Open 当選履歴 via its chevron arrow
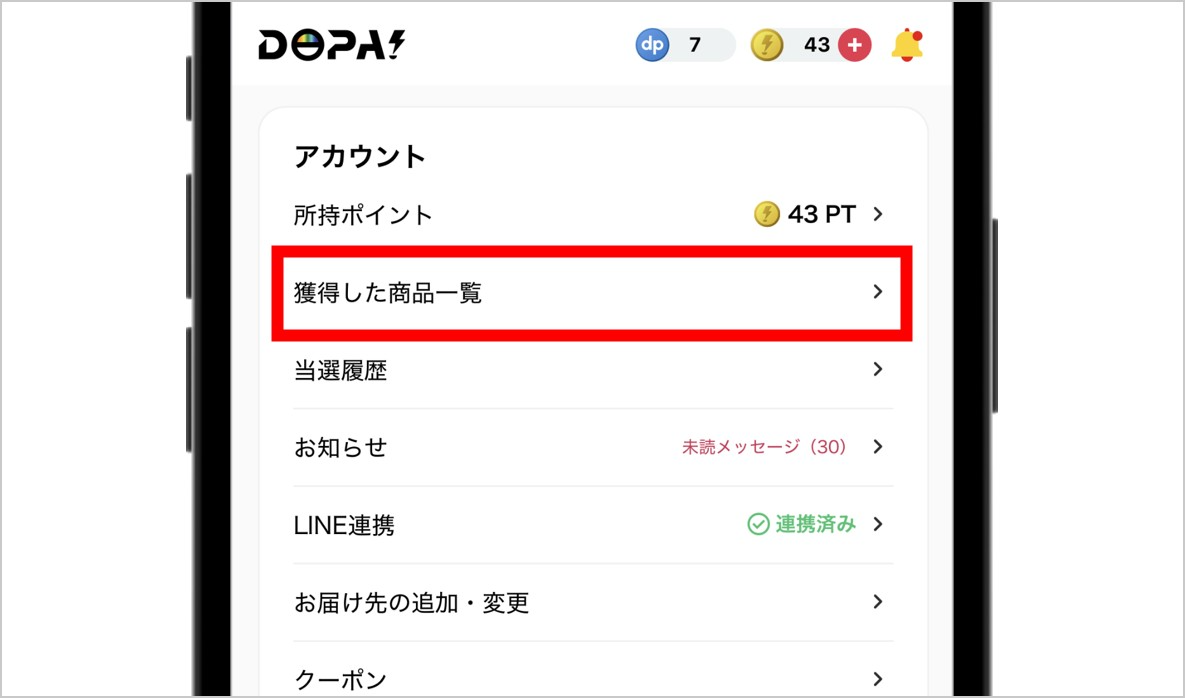Viewport: 1185px width, 698px height. coord(878,369)
